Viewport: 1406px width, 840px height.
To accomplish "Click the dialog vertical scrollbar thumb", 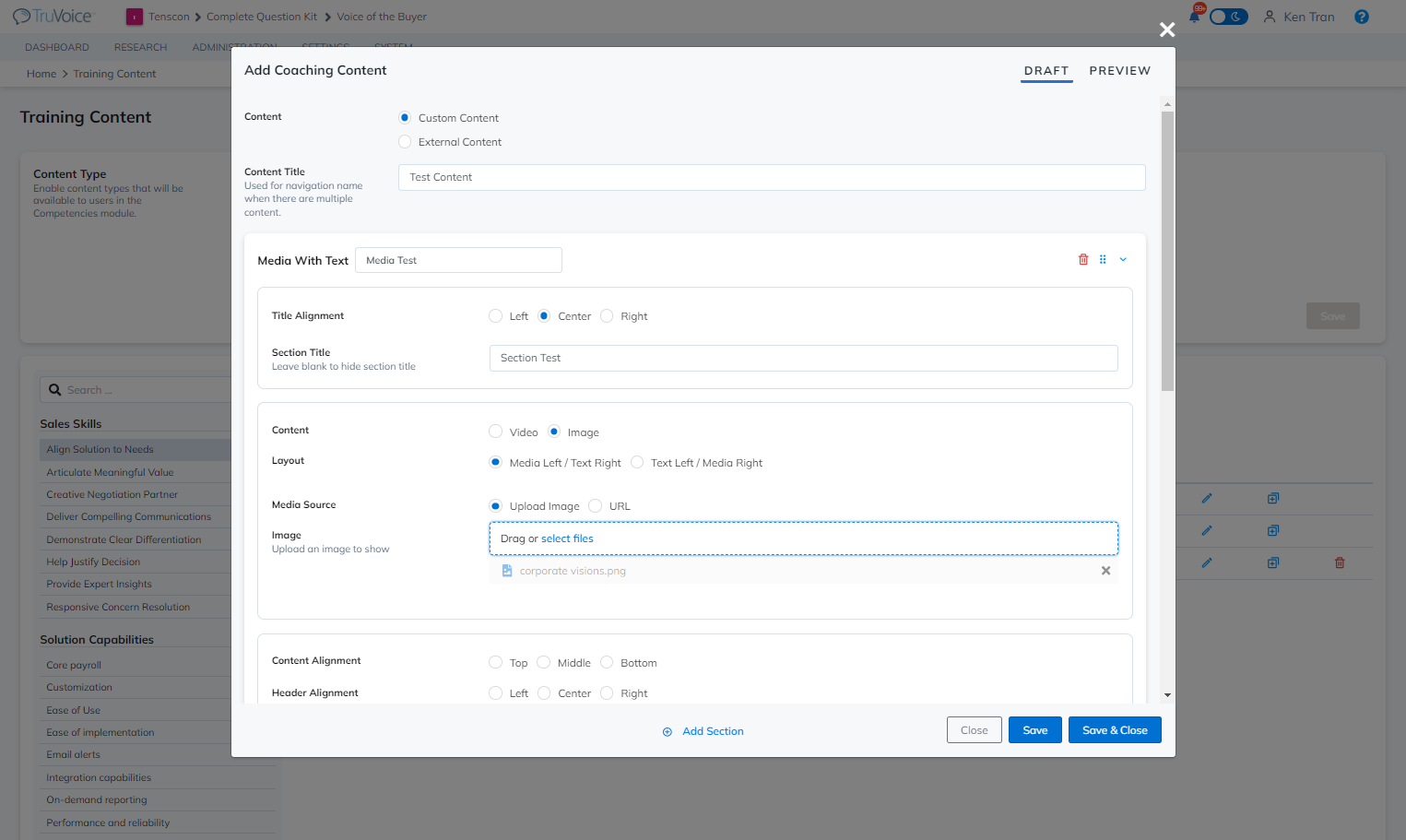I will (1167, 251).
